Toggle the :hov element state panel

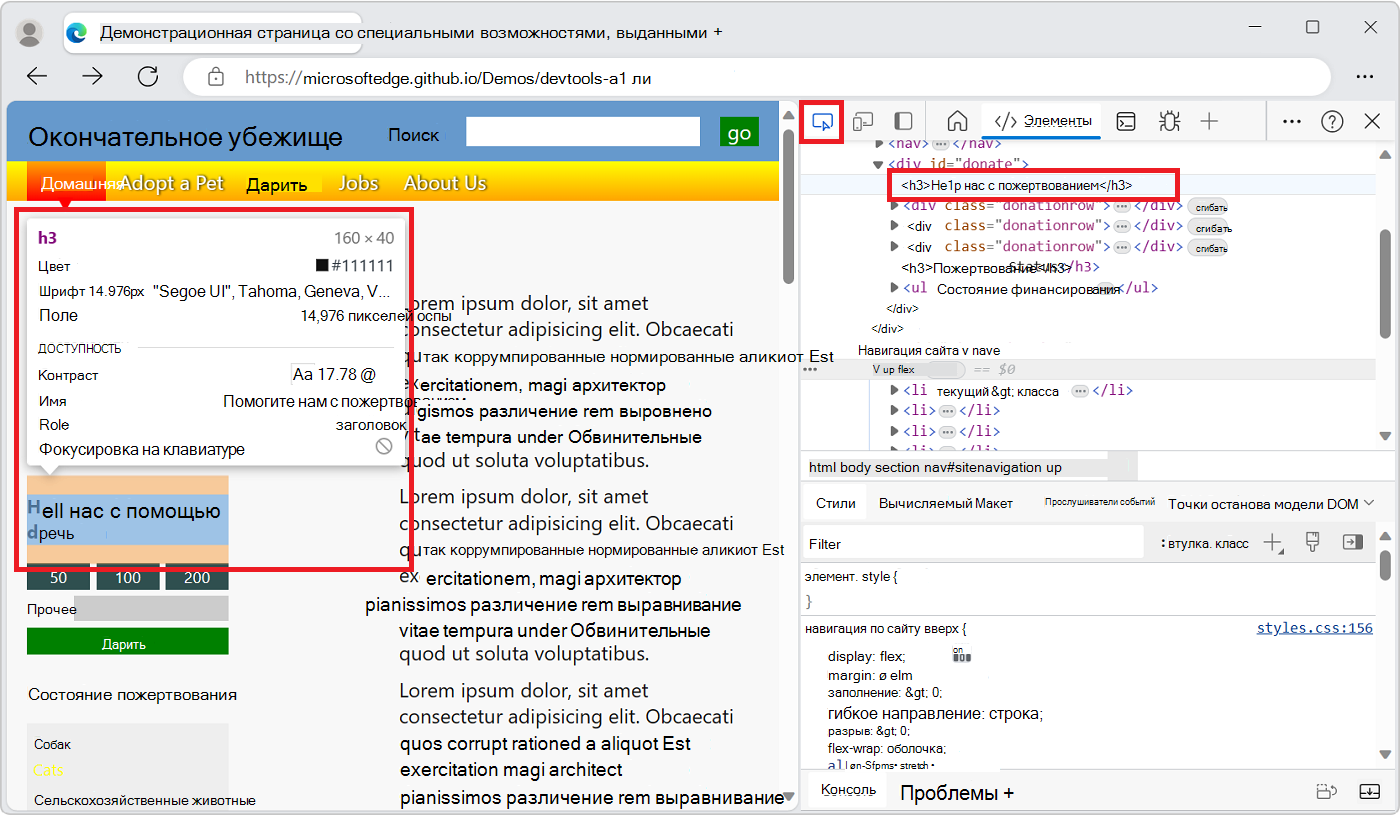pyautogui.click(x=1205, y=543)
